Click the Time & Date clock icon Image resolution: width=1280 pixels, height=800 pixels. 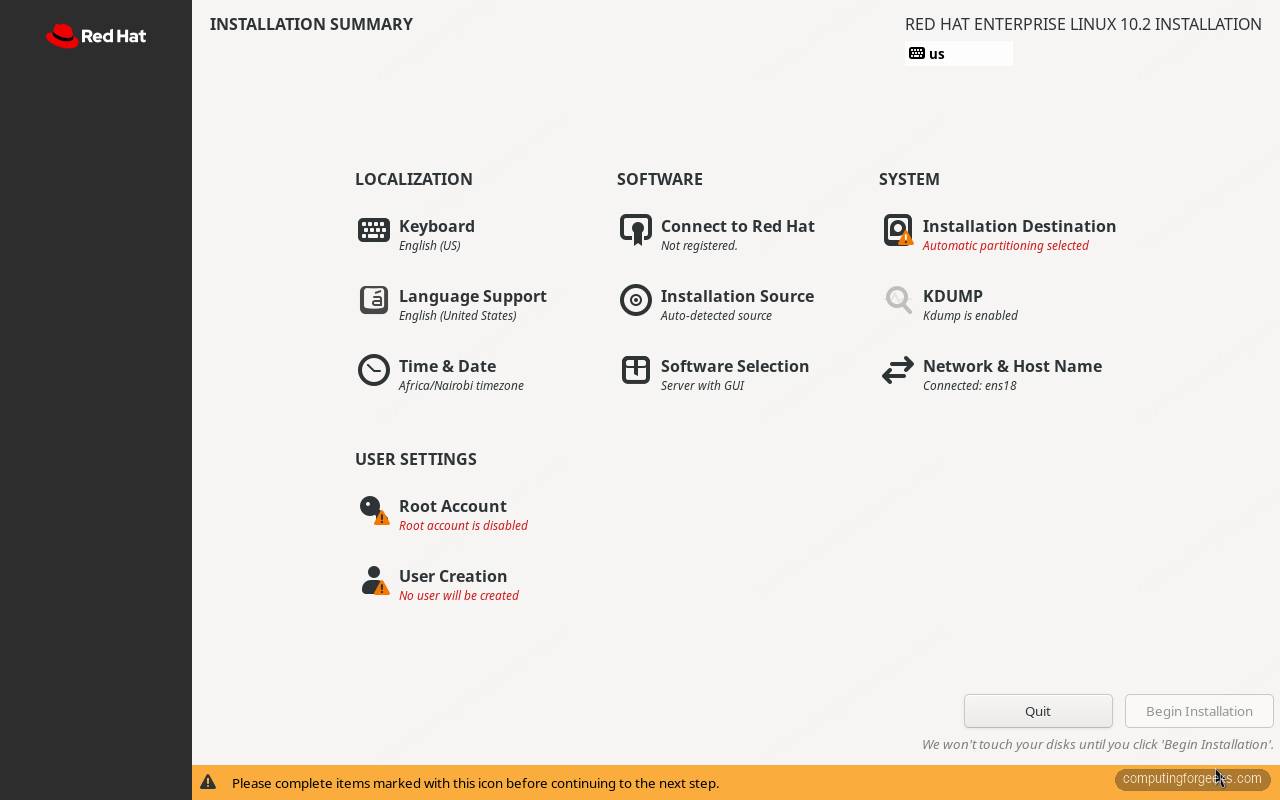point(374,370)
